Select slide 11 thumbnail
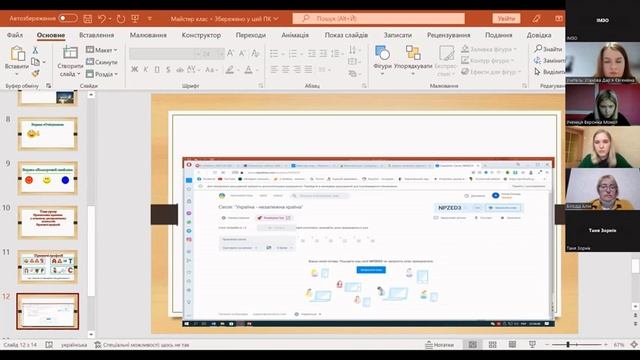640x360 pixels. (x=48, y=267)
